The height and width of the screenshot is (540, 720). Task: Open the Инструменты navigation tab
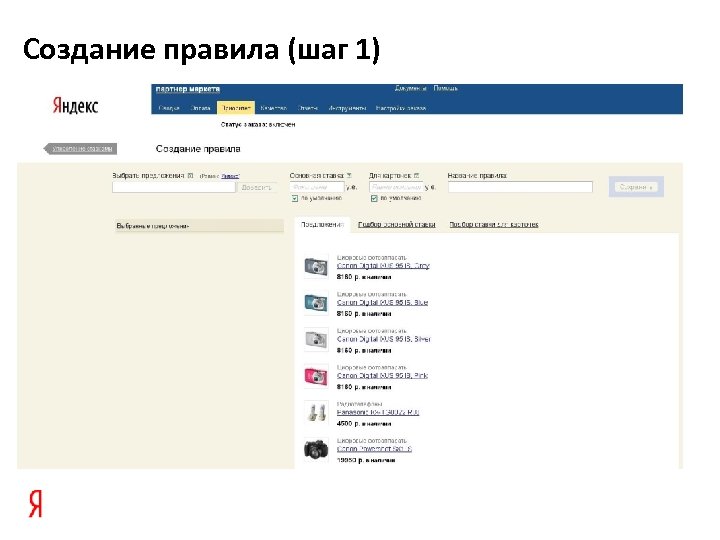(x=347, y=108)
